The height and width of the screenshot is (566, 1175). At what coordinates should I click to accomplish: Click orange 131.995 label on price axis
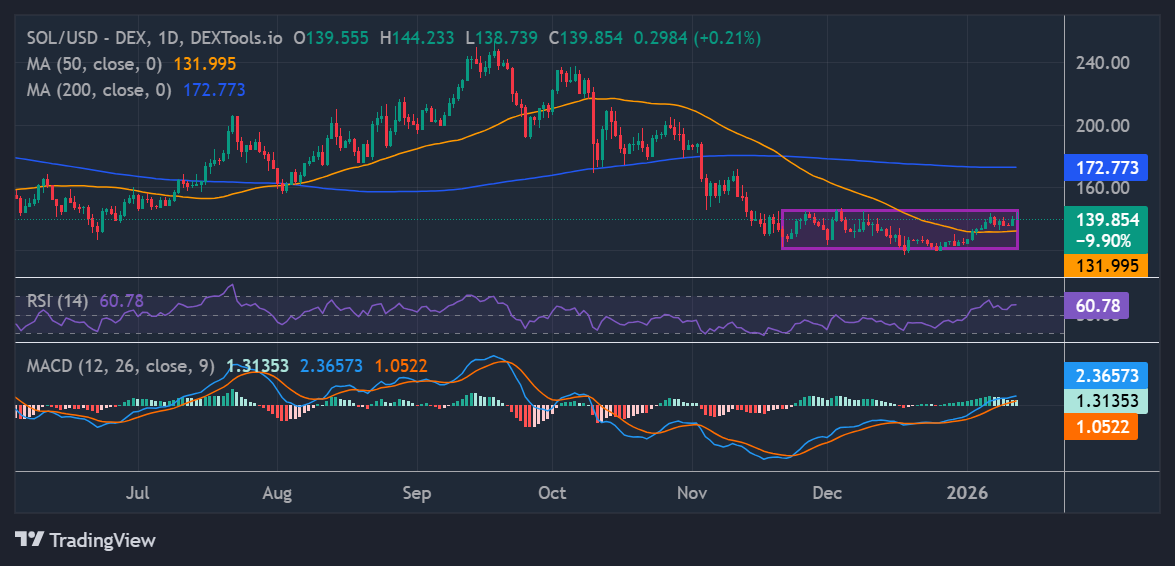click(x=1104, y=265)
